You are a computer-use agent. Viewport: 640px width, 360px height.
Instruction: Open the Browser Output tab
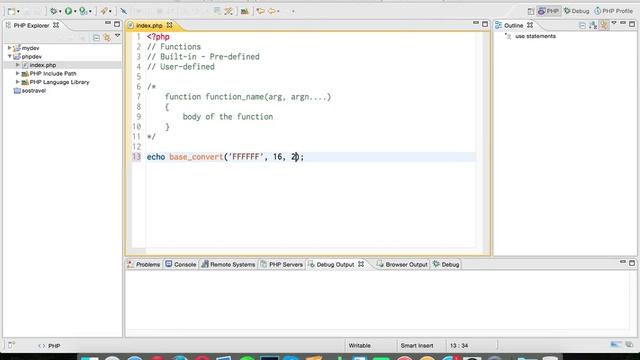tap(402, 264)
